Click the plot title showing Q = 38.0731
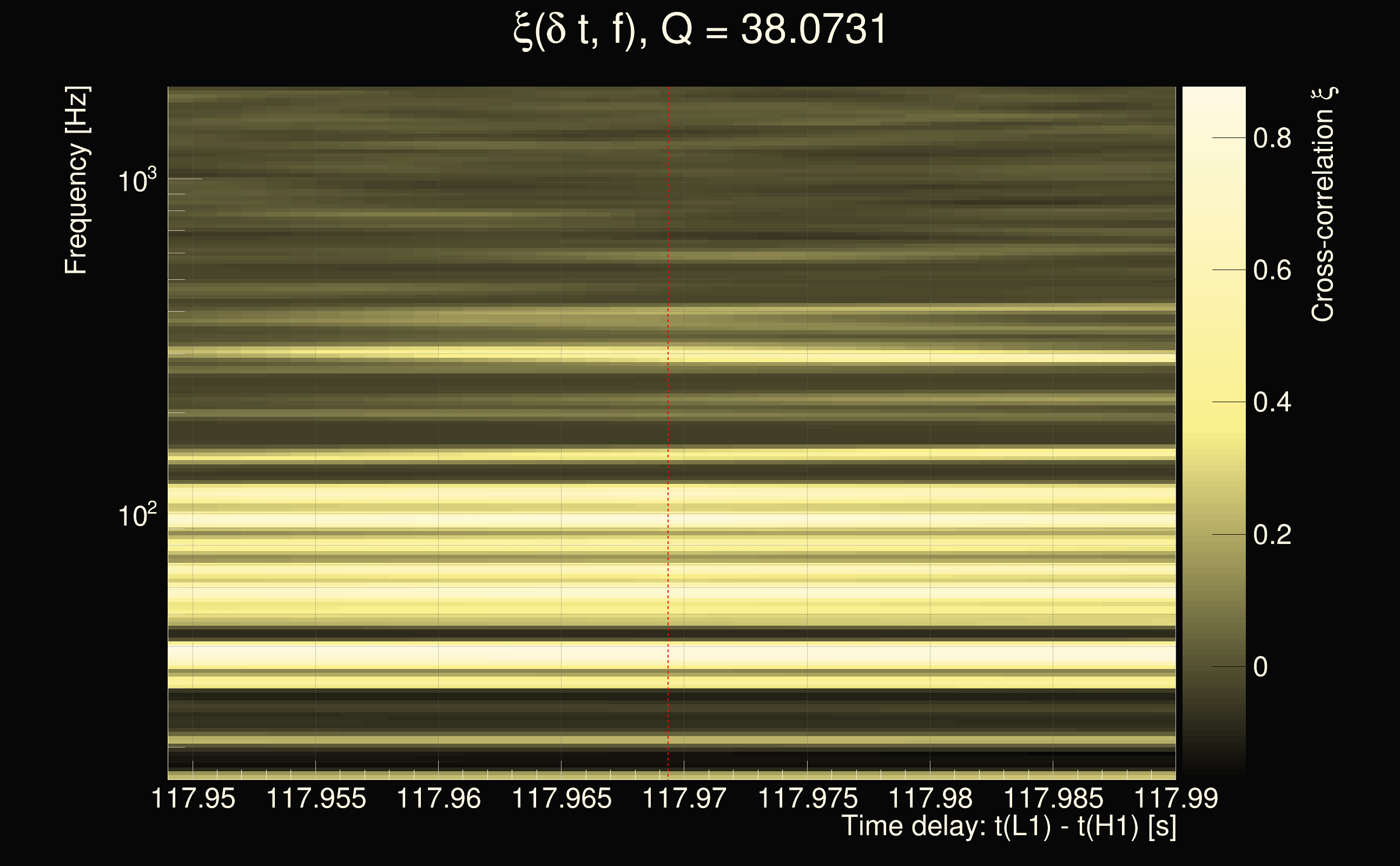The height and width of the screenshot is (866, 1400). [699, 30]
